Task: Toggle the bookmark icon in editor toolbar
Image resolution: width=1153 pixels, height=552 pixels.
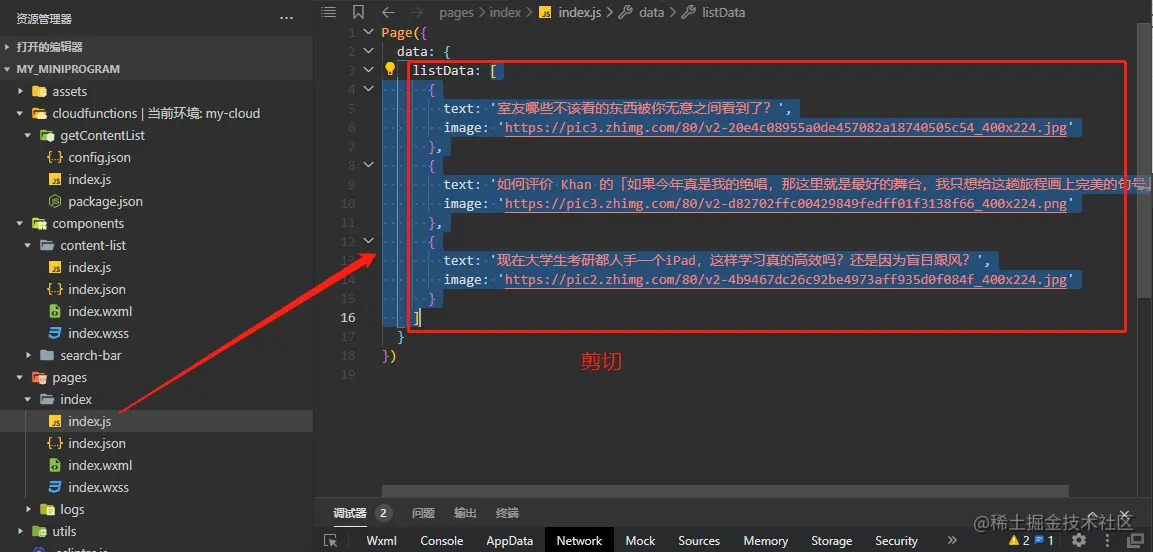Action: coord(358,12)
